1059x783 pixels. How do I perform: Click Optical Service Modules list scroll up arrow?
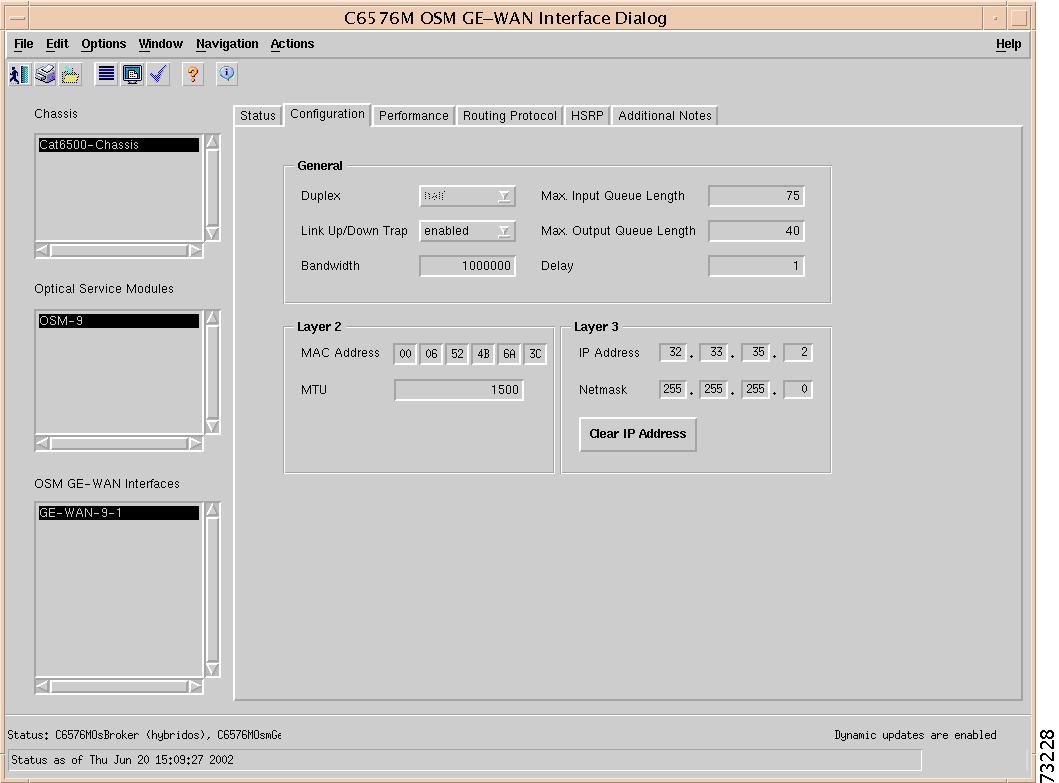212,318
